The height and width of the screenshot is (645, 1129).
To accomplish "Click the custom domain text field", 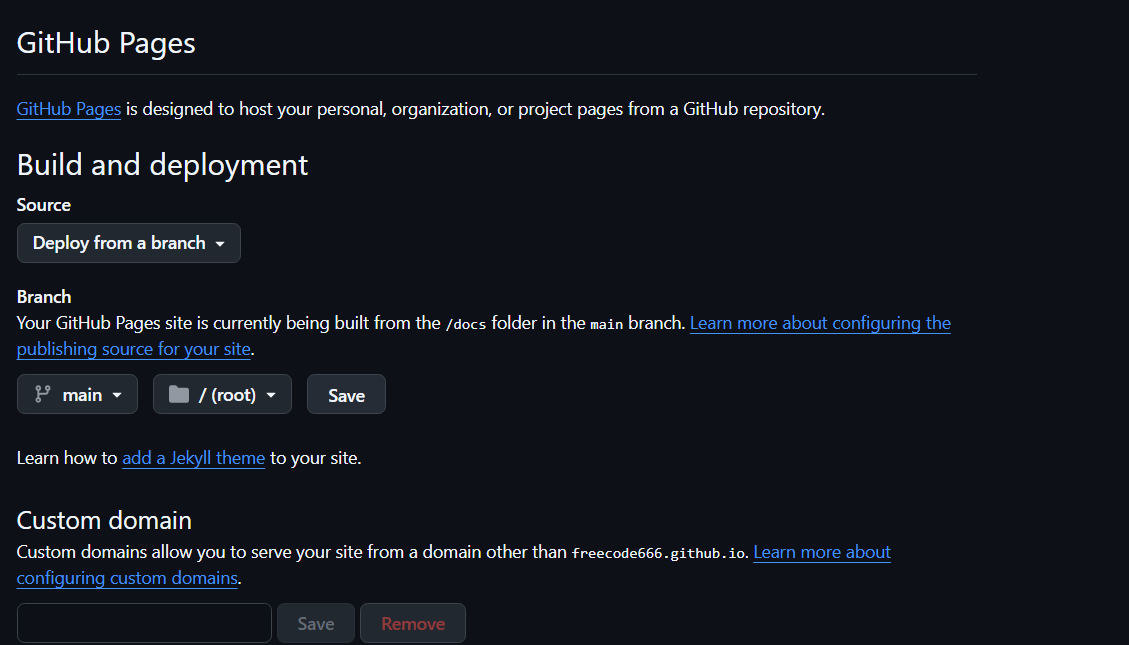I will tap(144, 623).
